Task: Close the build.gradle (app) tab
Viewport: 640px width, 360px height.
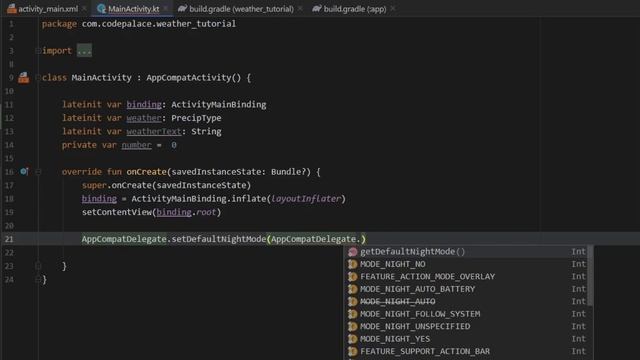Action: (393, 9)
